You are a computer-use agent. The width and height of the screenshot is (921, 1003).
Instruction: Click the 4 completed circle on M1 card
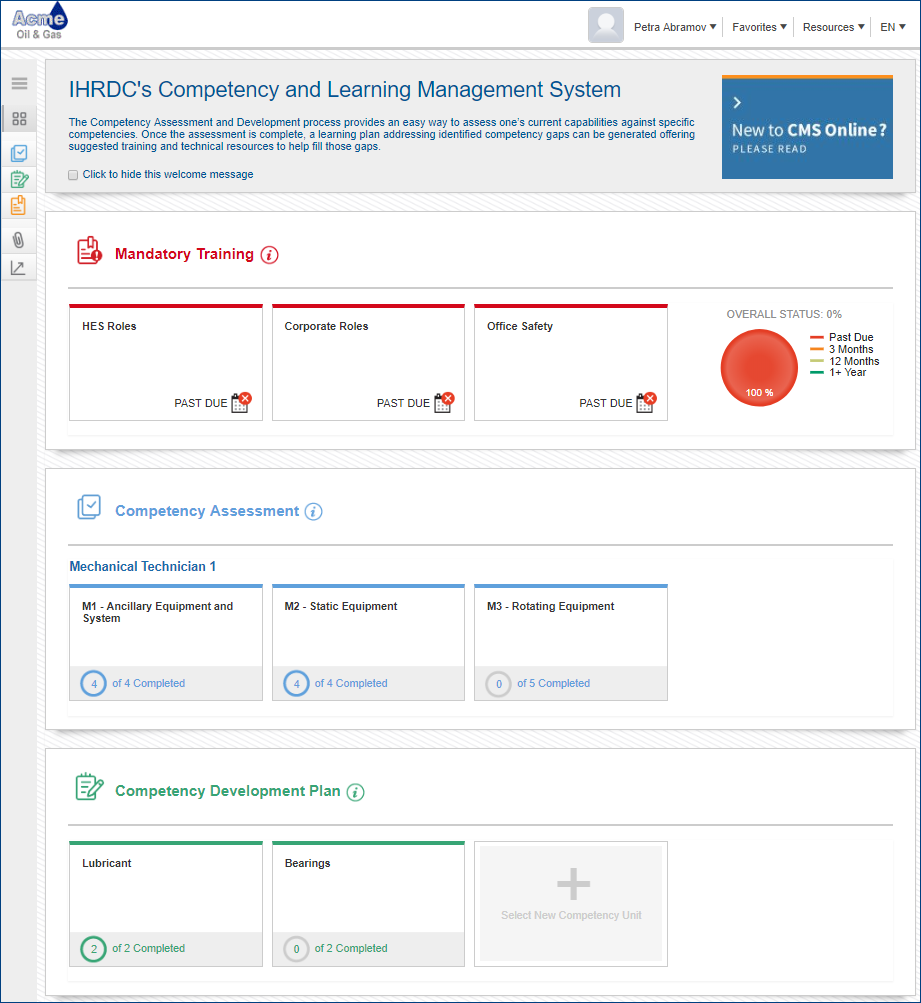click(x=93, y=683)
